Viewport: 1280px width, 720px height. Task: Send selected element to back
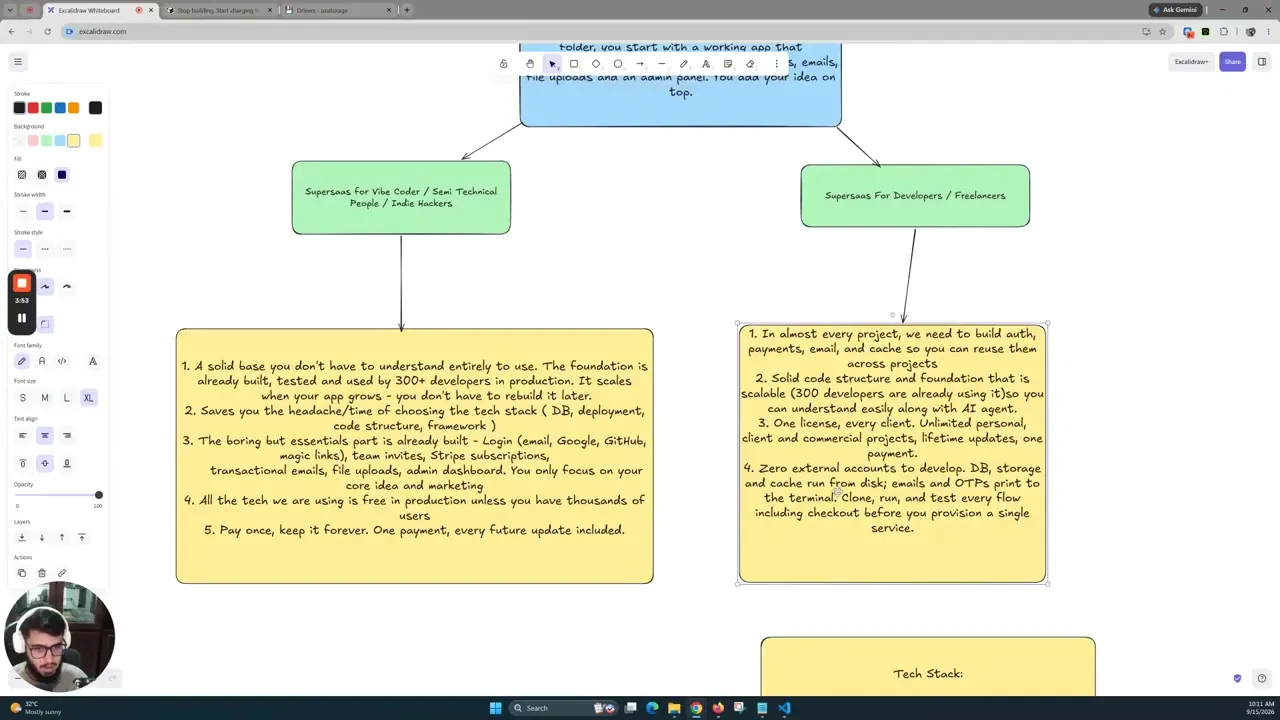[22, 537]
